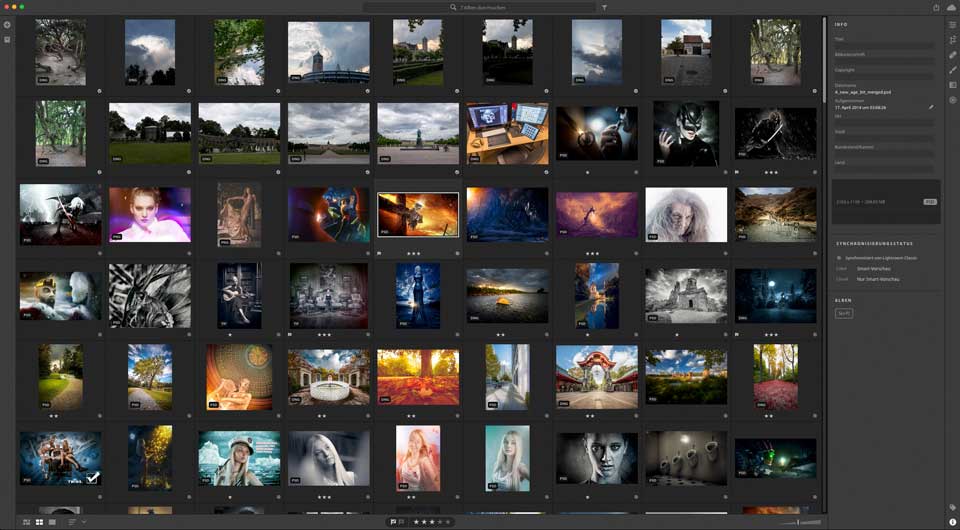Open Add Photos from left sidebar
Screen dimensions: 960x530
coord(7,25)
